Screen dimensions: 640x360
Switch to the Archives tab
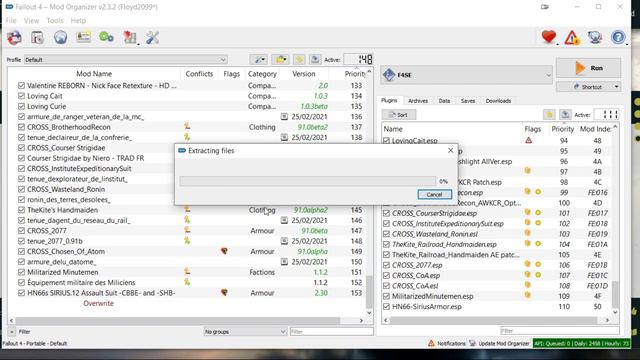418,101
